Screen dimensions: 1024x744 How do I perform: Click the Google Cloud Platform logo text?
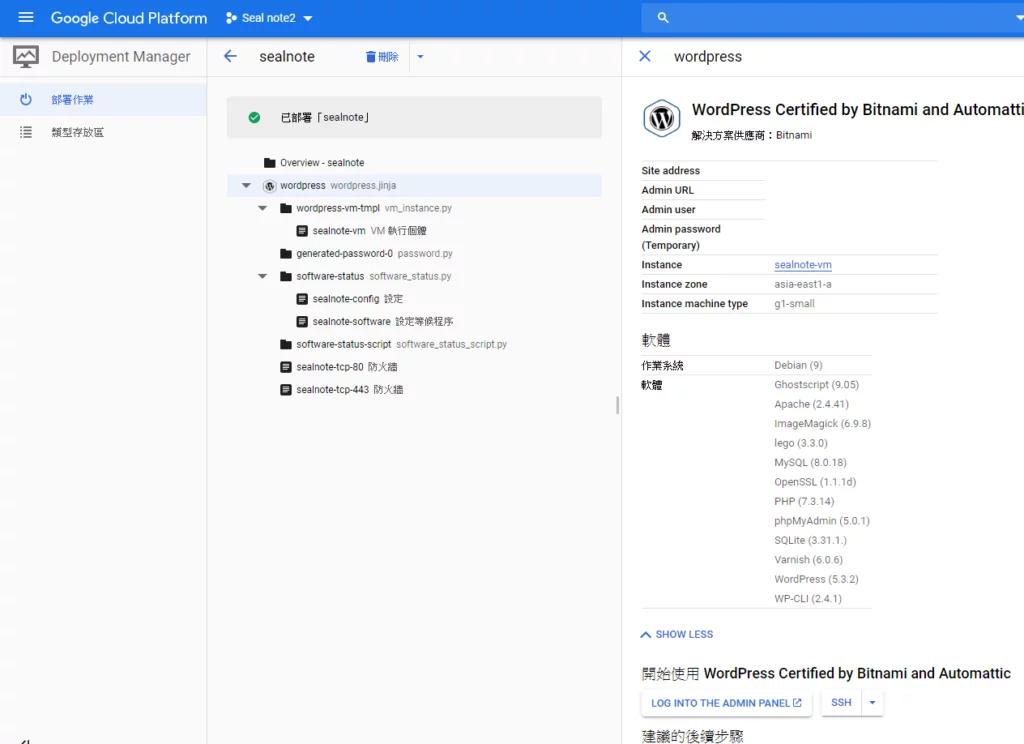point(129,18)
